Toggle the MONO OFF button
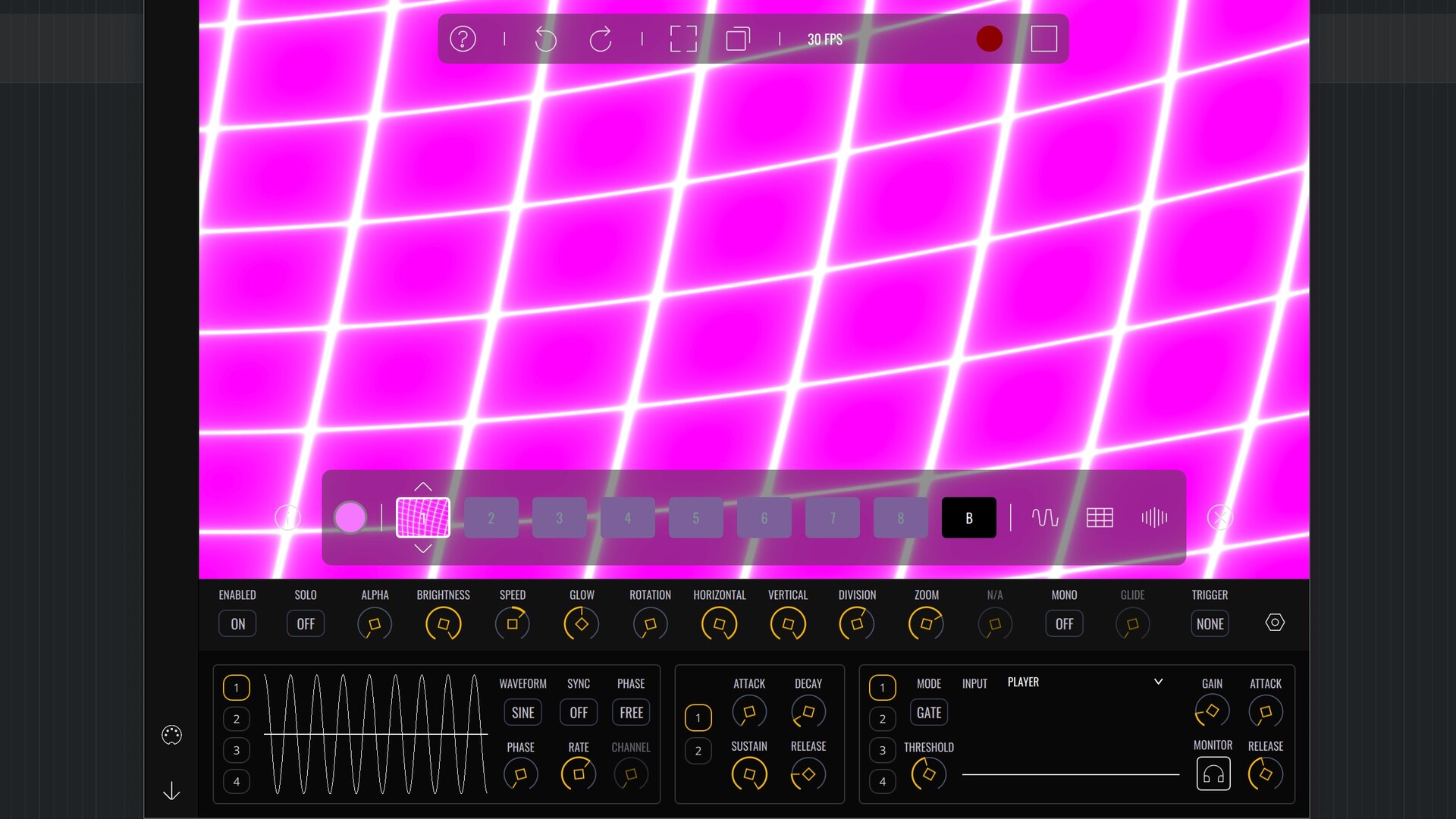The image size is (1456, 819). click(1064, 623)
